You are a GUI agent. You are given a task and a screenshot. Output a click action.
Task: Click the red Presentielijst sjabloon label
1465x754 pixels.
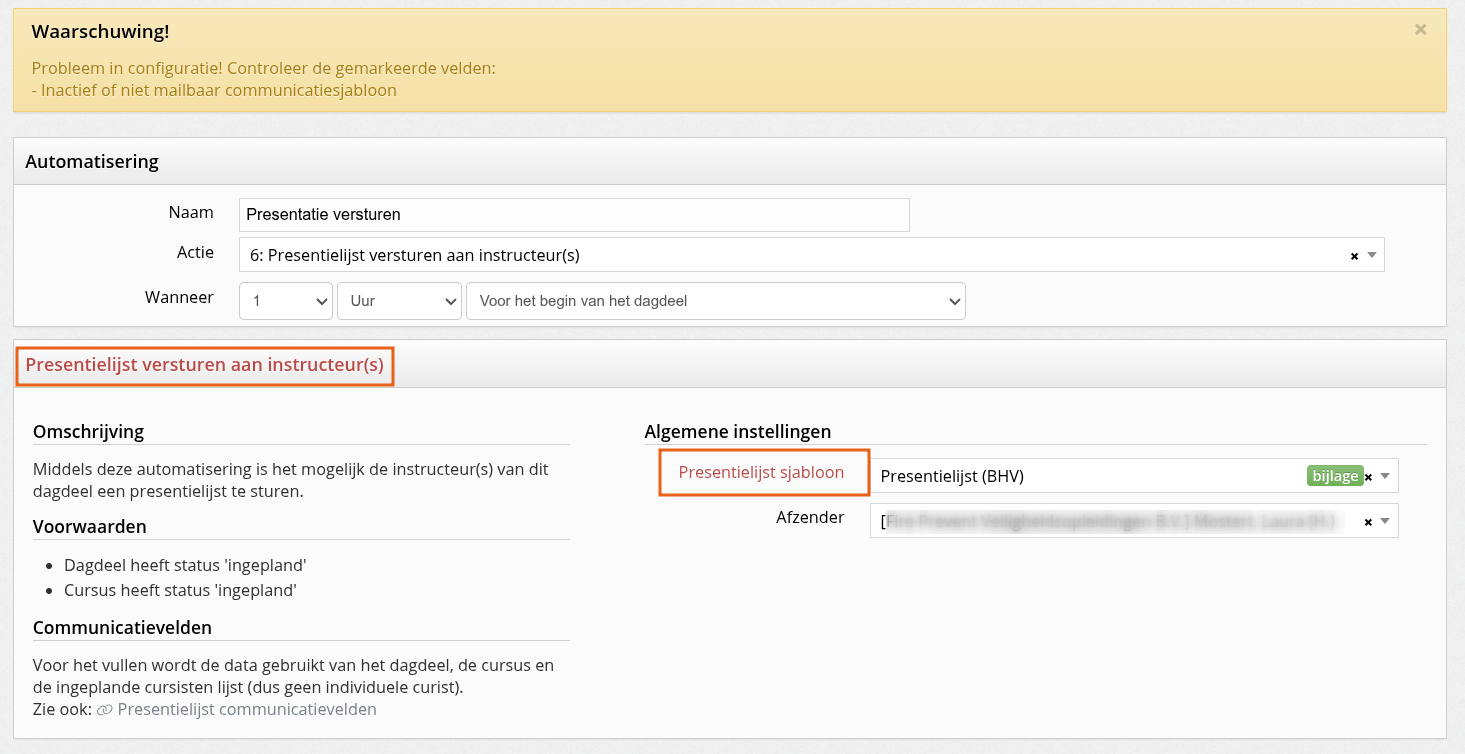[761, 472]
